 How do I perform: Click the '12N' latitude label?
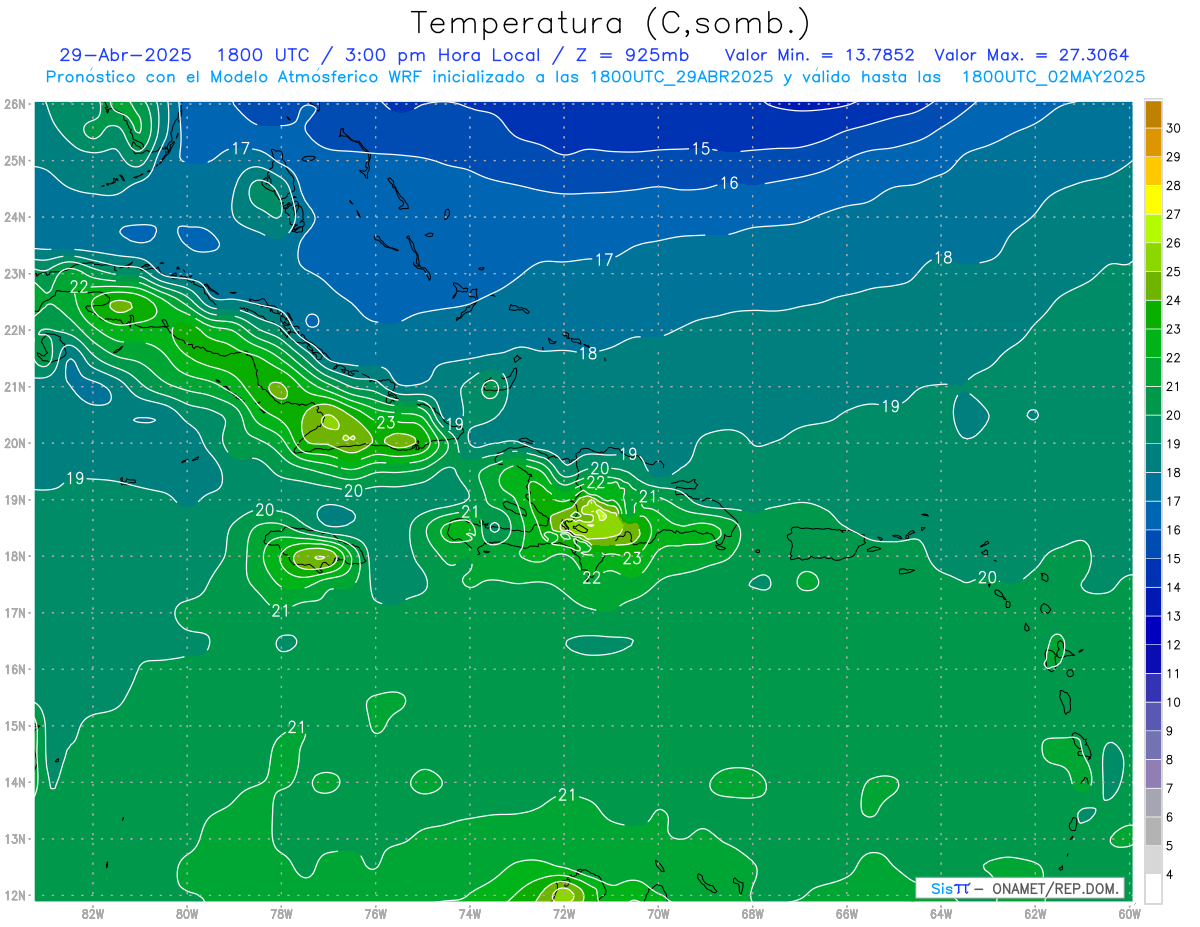pyautogui.click(x=14, y=895)
